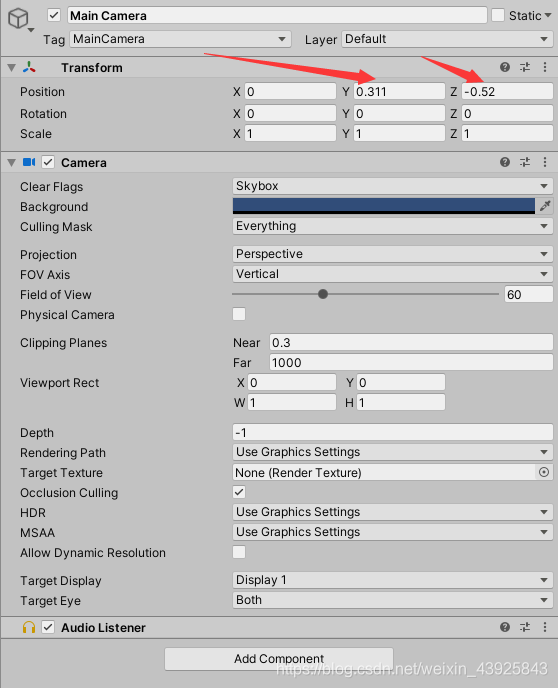The height and width of the screenshot is (688, 558).
Task: Click Scale X field
Action: (x=290, y=133)
